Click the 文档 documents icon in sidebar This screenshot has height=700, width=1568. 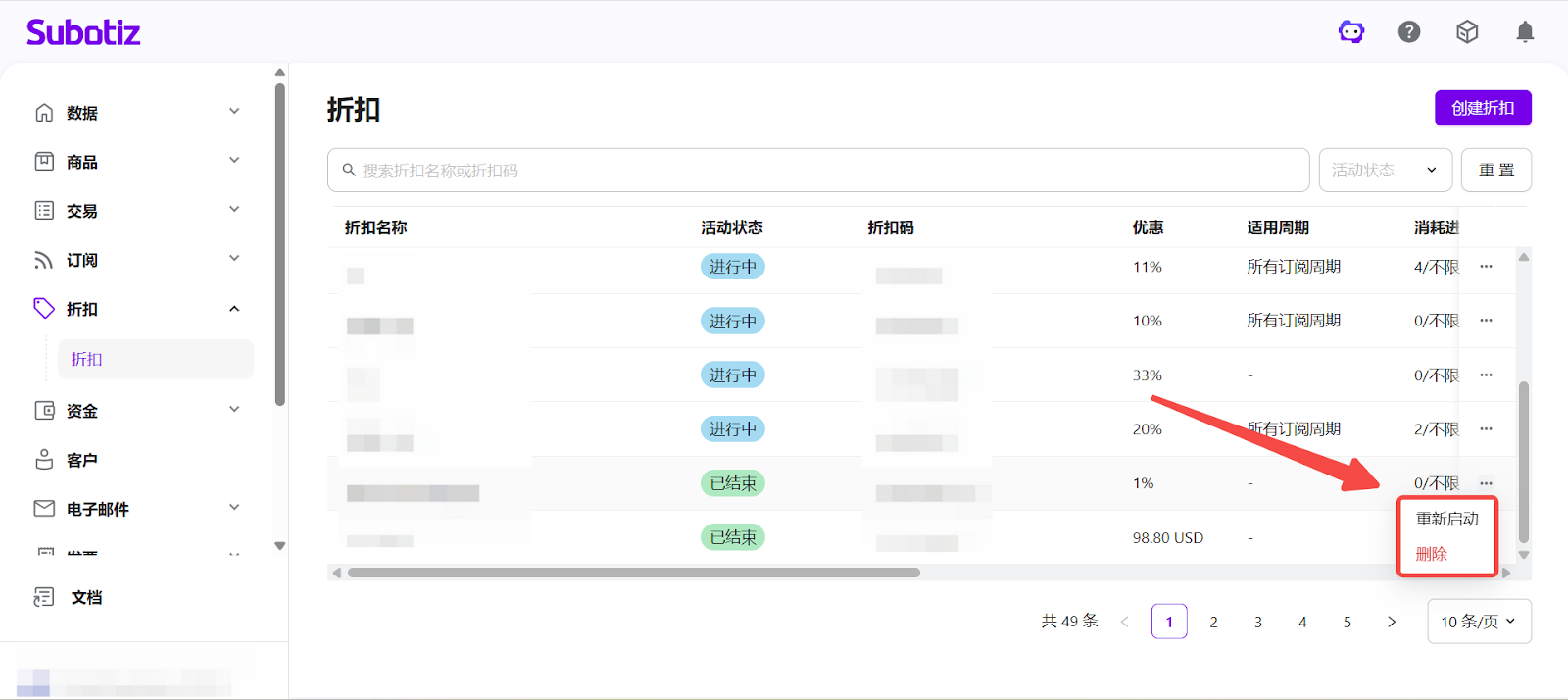(44, 597)
